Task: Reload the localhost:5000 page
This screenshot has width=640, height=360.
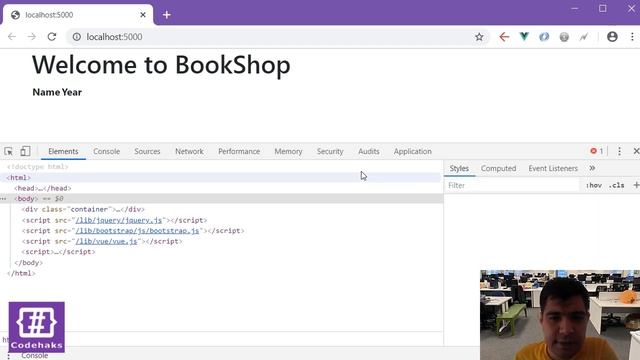Action: pos(52,37)
